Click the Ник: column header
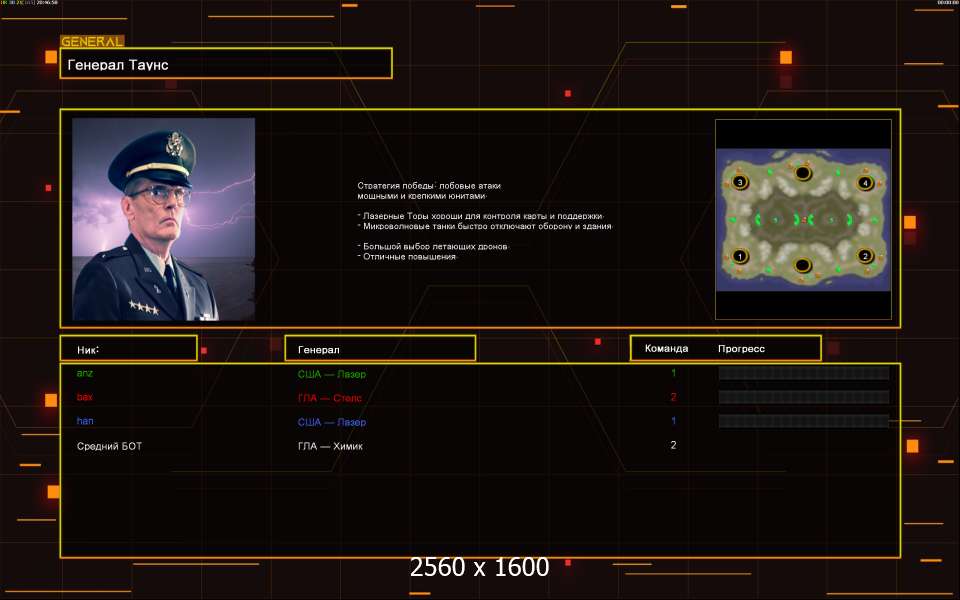The height and width of the screenshot is (600, 960). (x=128, y=349)
